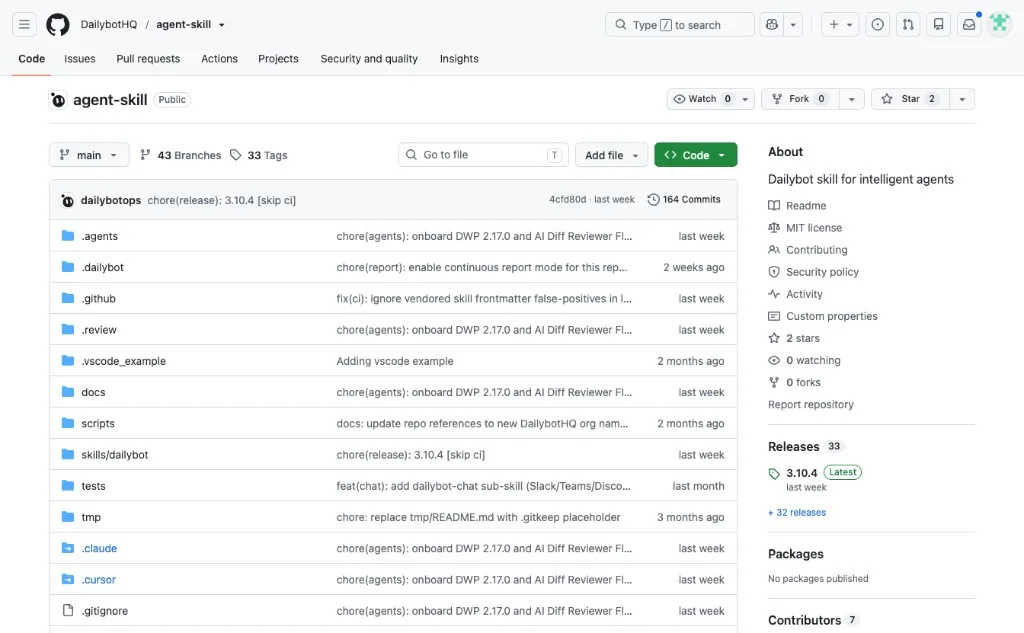Click the tests folder icon
This screenshot has width=1024, height=633.
68,485
